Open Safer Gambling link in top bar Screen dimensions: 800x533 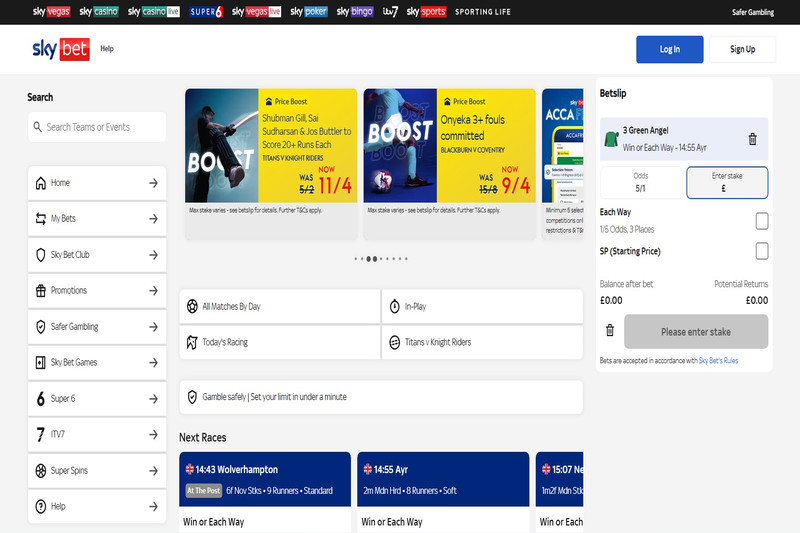(753, 12)
